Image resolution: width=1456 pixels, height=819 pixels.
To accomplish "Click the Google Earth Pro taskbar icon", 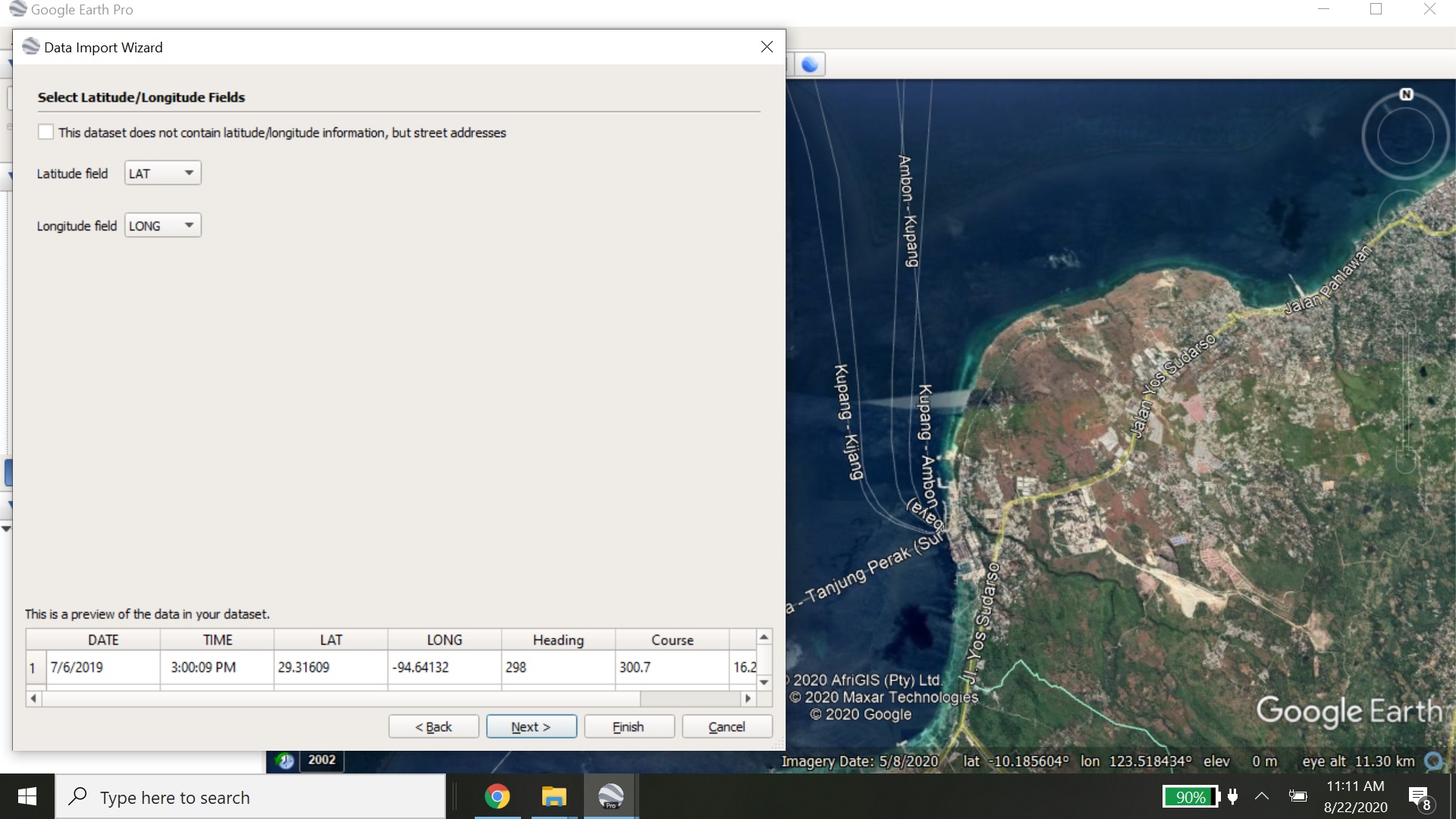I will click(x=610, y=797).
